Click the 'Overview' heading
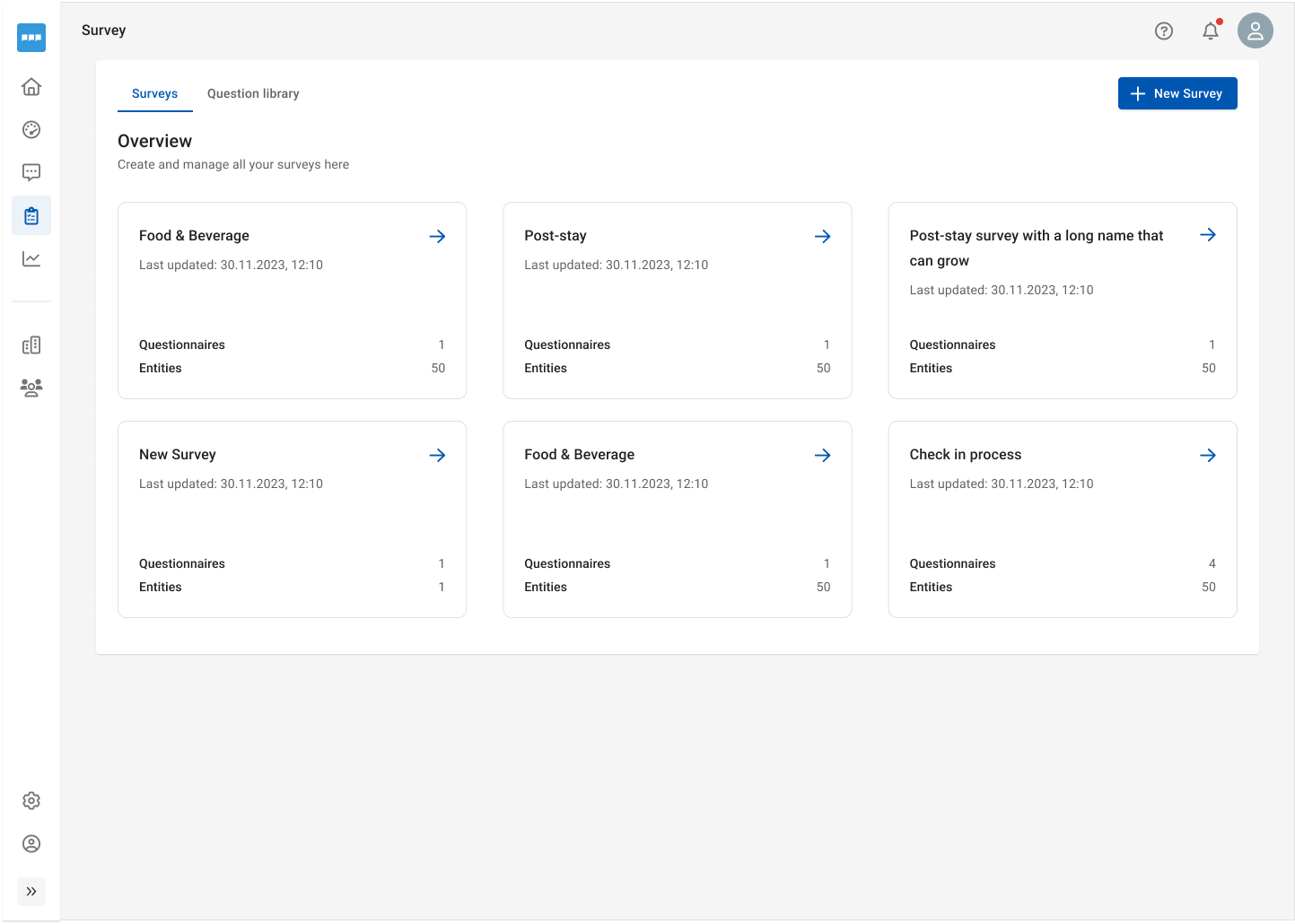Viewport: 1295px width, 924px height. (x=154, y=141)
